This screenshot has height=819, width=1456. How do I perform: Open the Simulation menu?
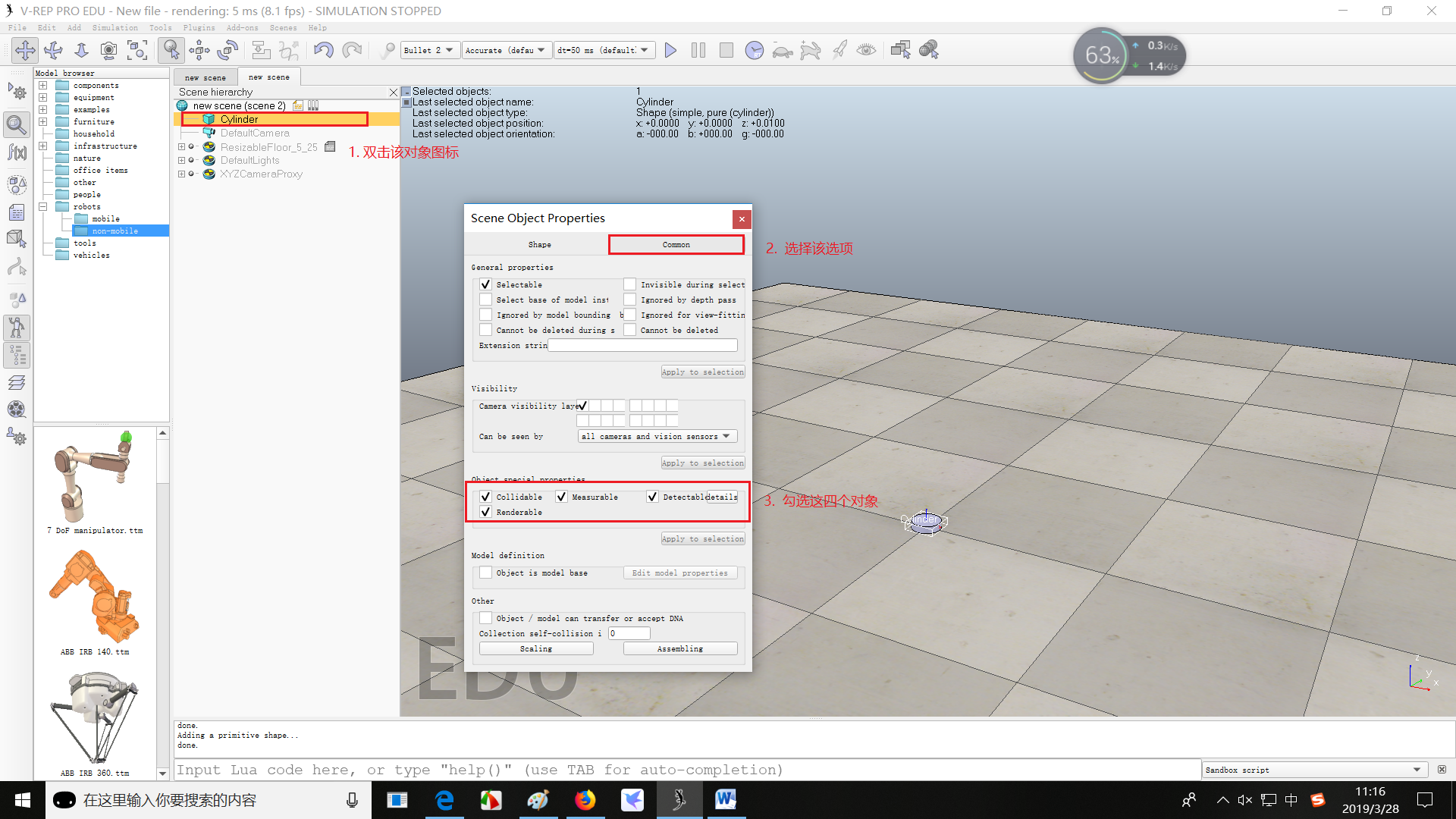pyautogui.click(x=115, y=27)
